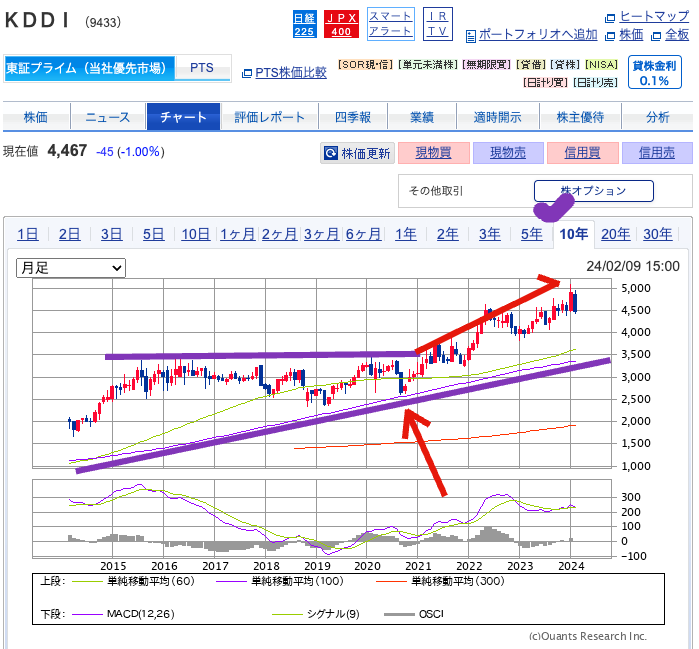
Task: Add stock via ポートフォリオへ追加
Action: pyautogui.click(x=538, y=35)
